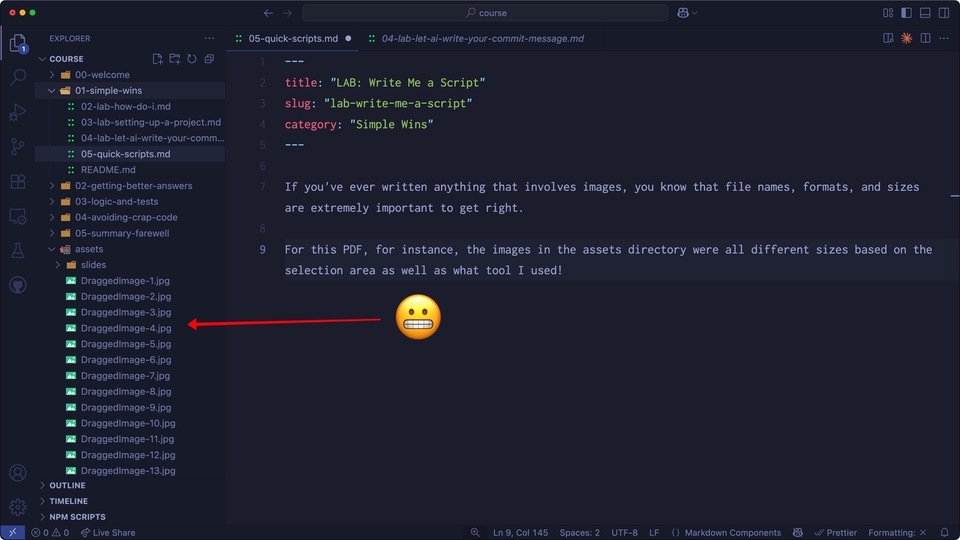
Task: Switch to the 05-quick-scripts.md tab
Action: point(293,38)
